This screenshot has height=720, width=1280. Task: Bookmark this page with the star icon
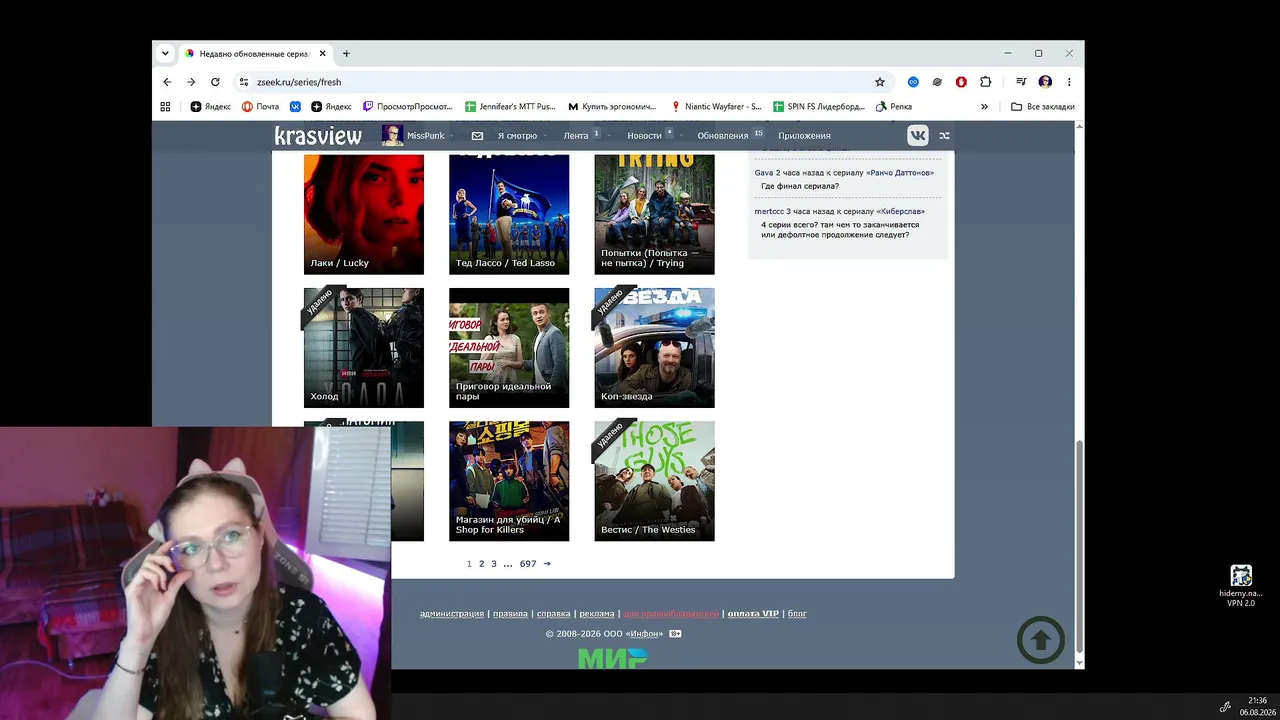880,82
